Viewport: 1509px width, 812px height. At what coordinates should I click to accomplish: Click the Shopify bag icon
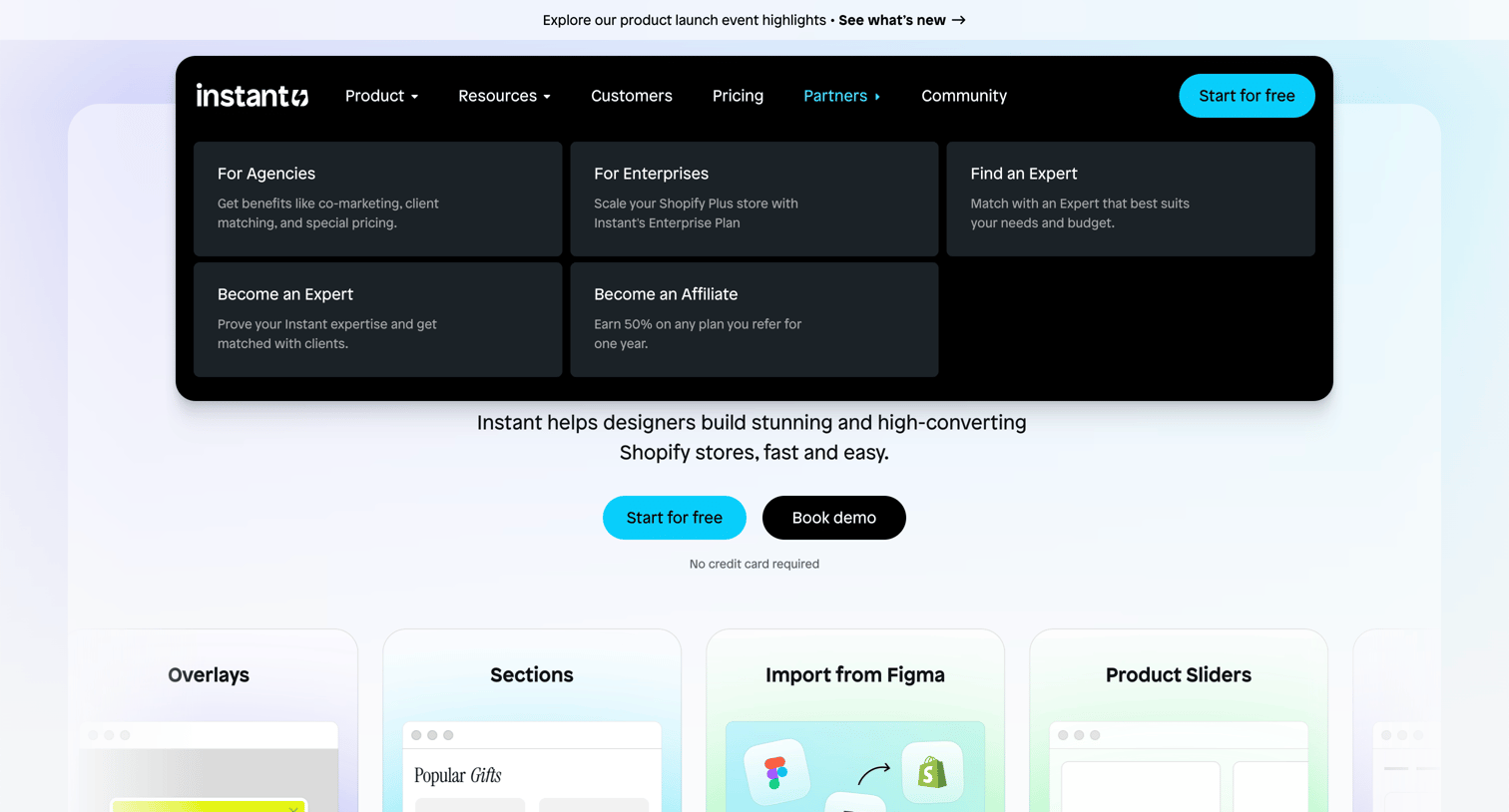pos(932,772)
